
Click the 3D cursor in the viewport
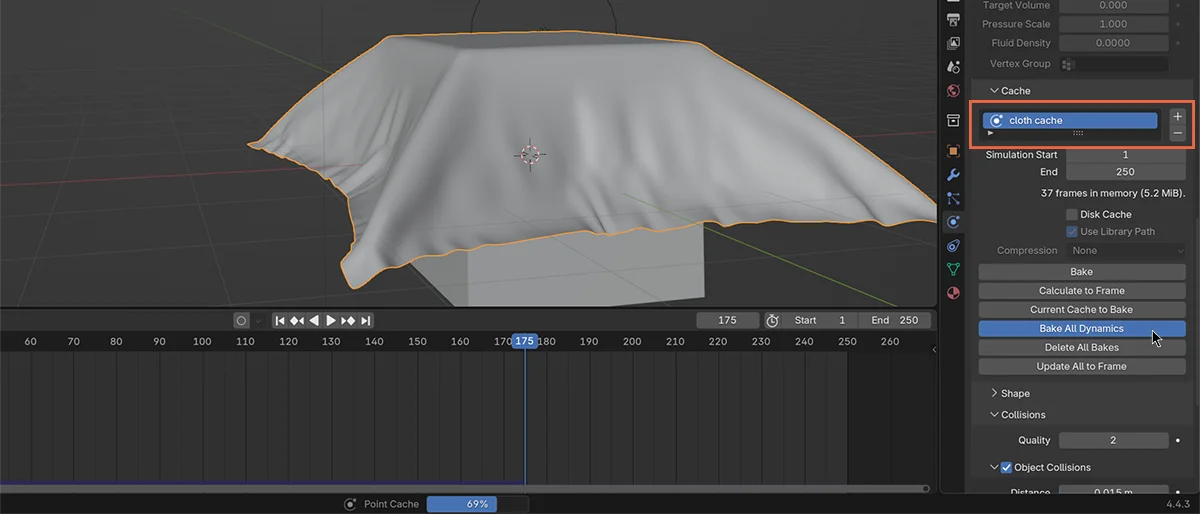[530, 153]
